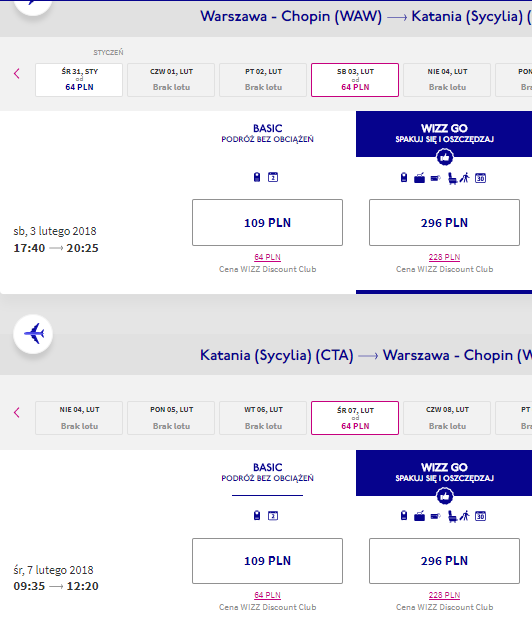Select outbound date ŚR 31, STY
Screen dimensions: 532x619
click(x=79, y=80)
